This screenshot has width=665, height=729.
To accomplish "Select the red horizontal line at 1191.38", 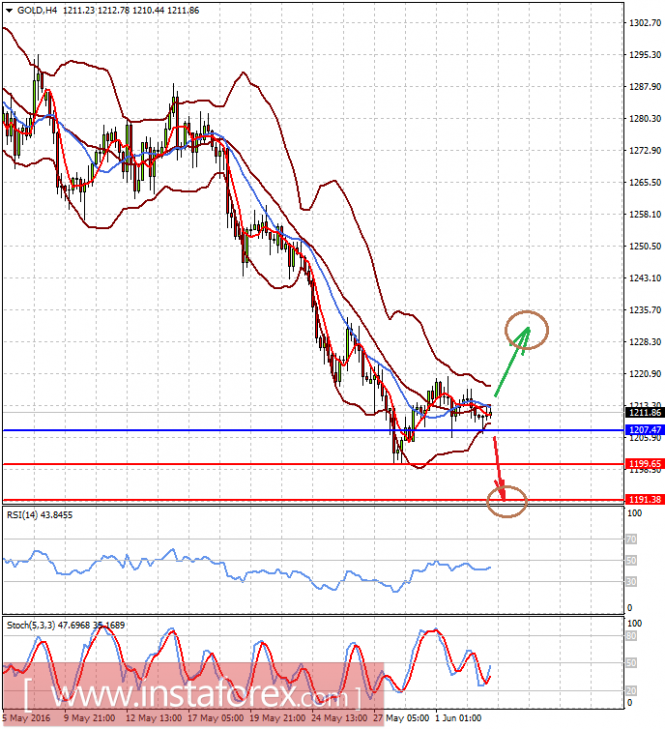I will [313, 500].
